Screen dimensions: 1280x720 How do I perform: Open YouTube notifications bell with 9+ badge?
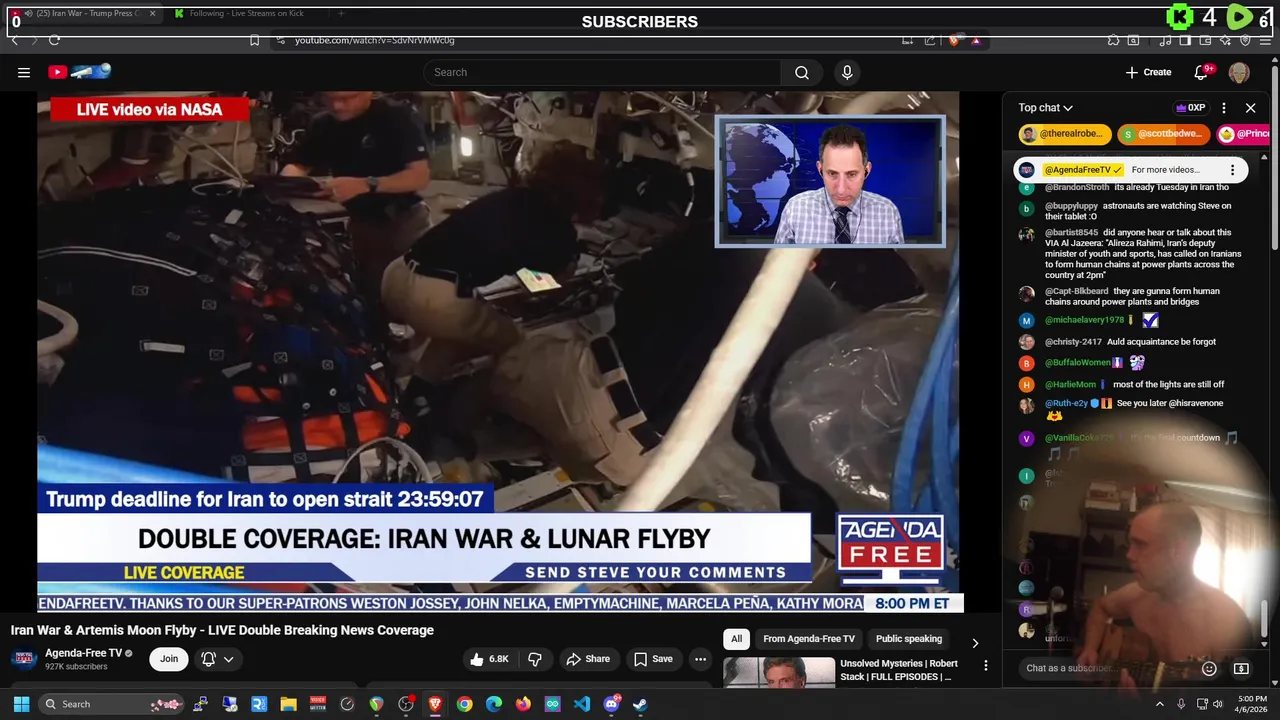click(x=1202, y=72)
